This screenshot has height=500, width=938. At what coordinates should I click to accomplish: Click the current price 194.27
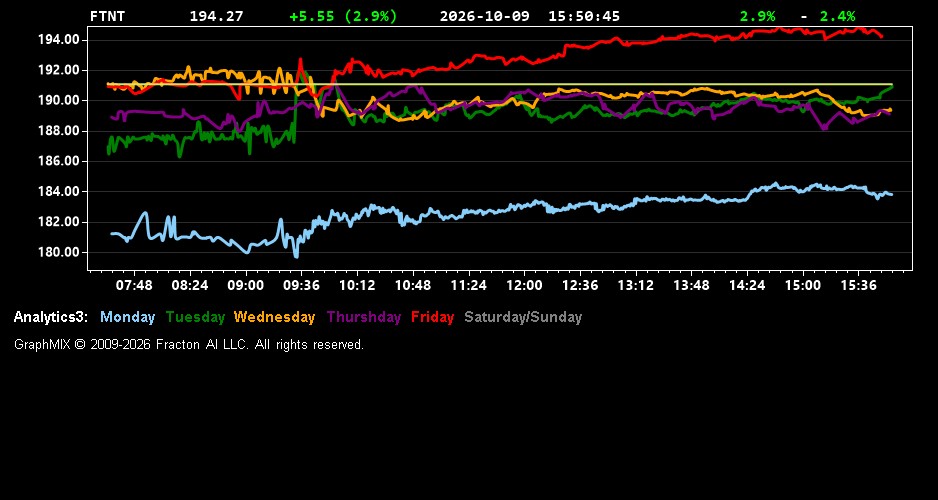pyautogui.click(x=217, y=16)
